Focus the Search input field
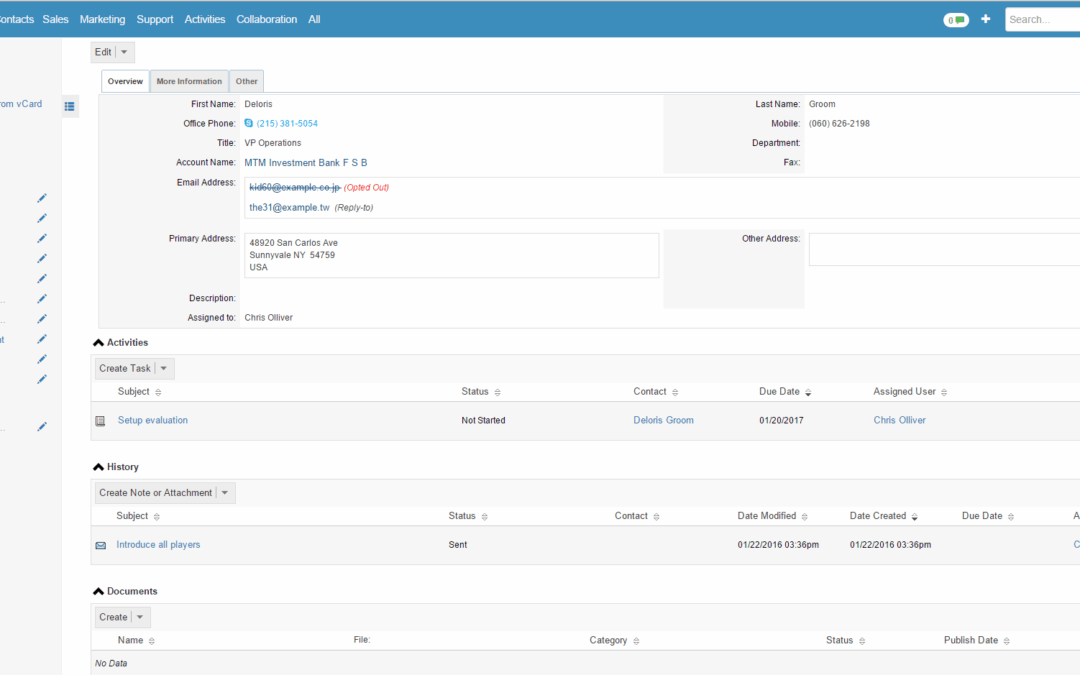Image resolution: width=1080 pixels, height=675 pixels. point(1042,19)
